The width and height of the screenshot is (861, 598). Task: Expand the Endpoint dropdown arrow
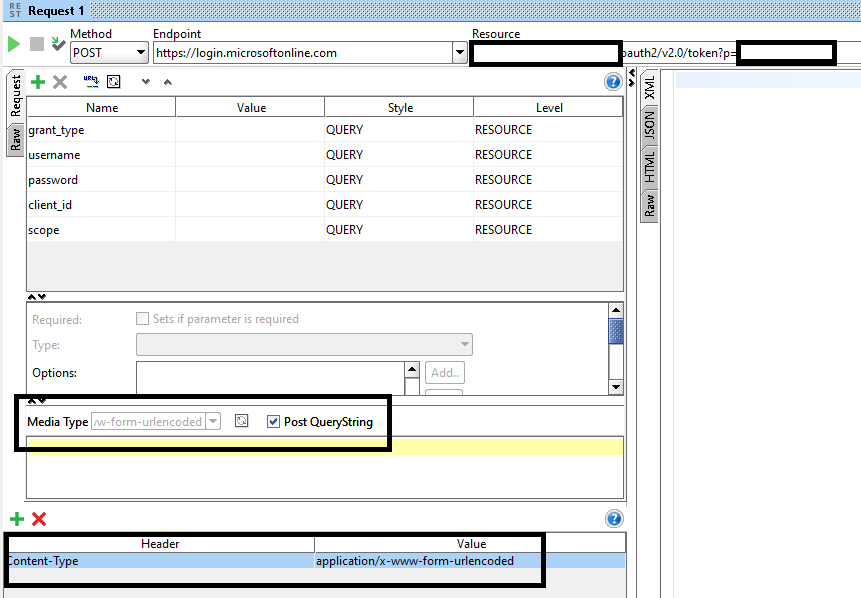coord(459,53)
